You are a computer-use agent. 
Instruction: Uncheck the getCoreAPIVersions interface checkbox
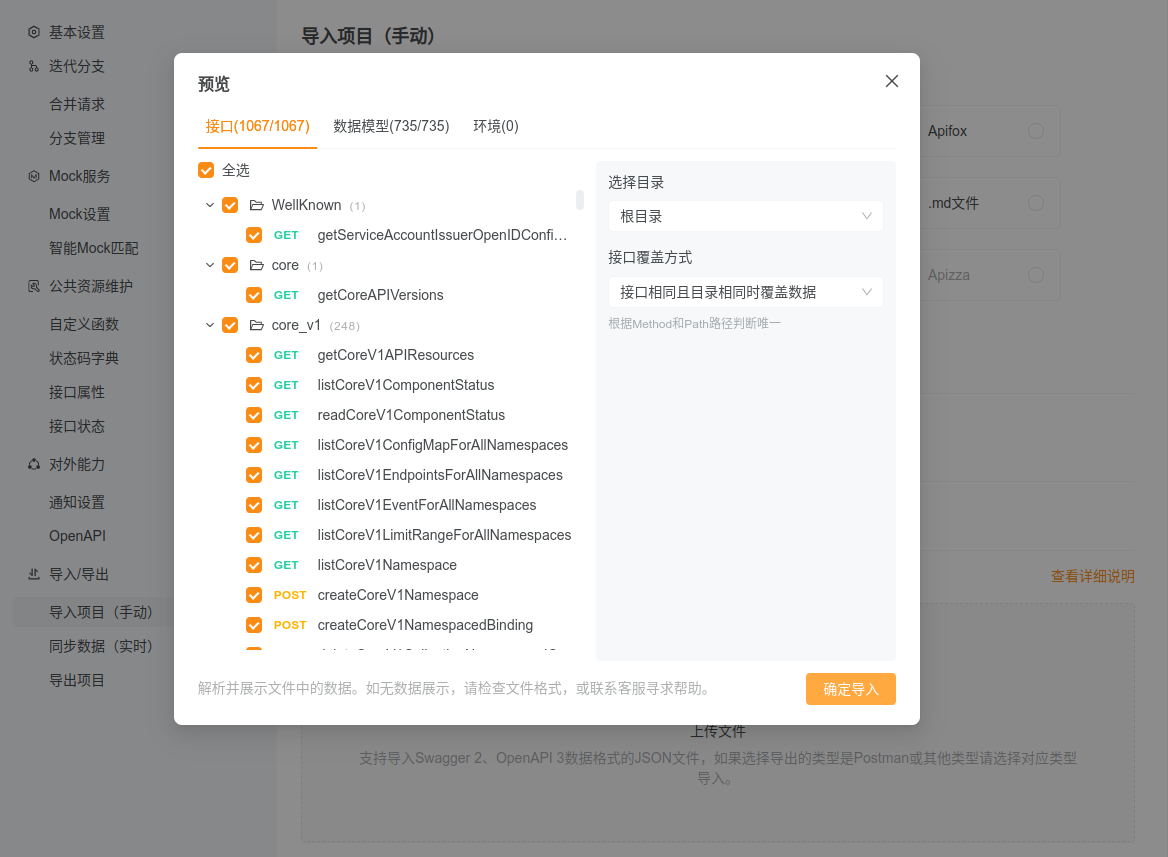click(254, 295)
